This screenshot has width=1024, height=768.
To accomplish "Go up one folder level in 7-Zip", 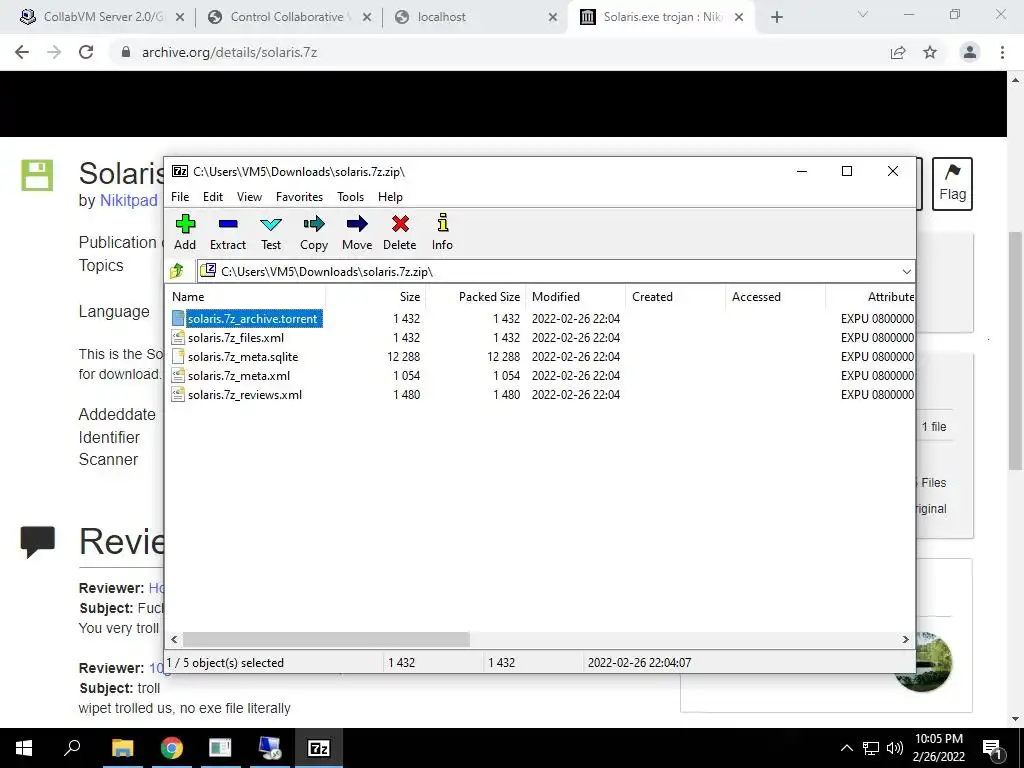I will coord(176,271).
